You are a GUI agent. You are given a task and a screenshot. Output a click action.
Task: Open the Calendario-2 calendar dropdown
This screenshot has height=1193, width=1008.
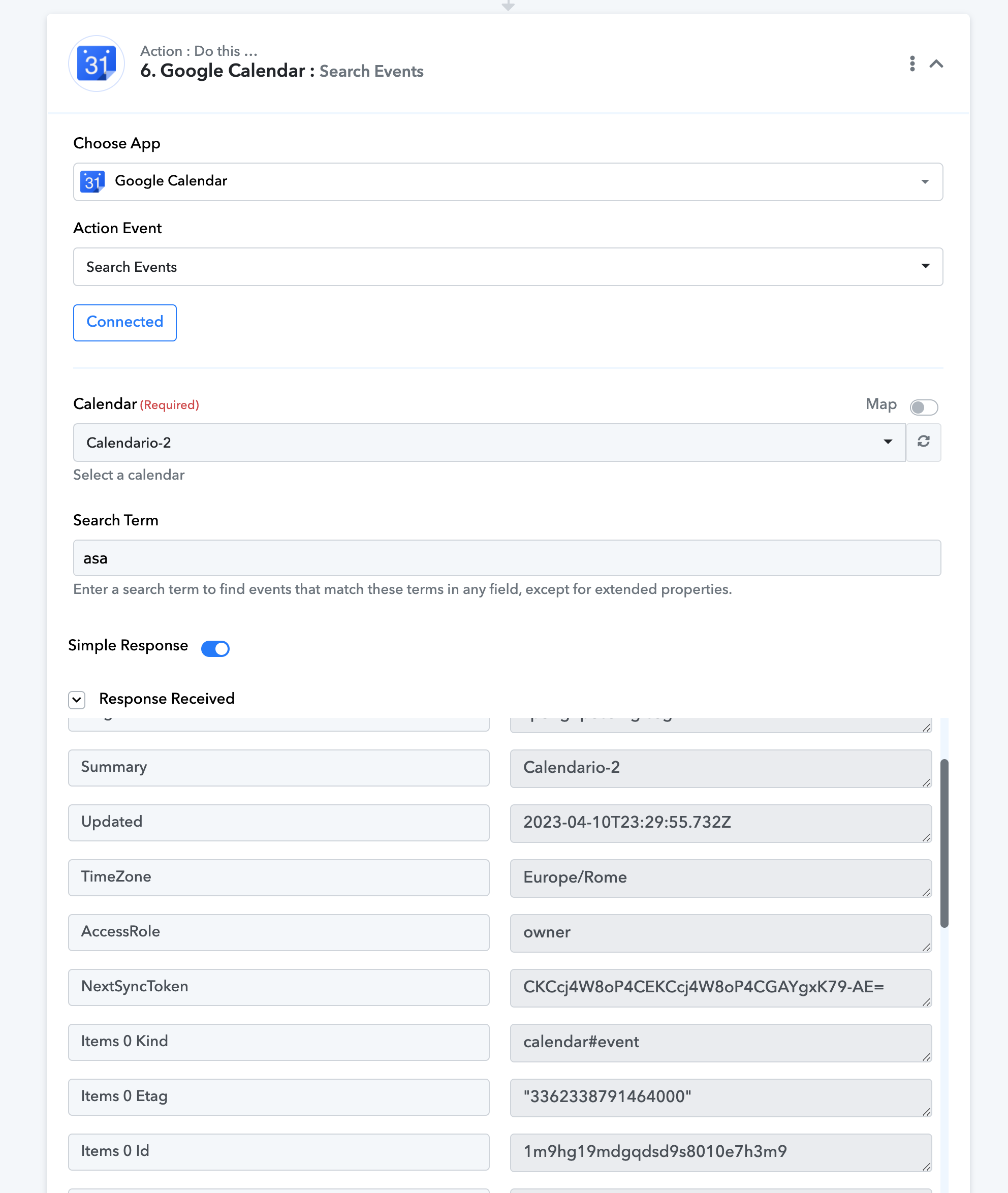click(489, 442)
